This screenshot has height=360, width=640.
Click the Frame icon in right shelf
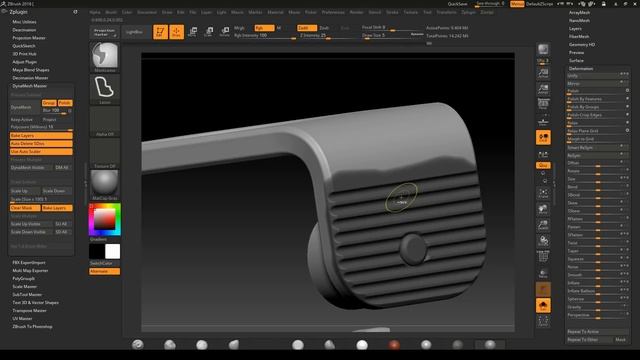click(x=543, y=193)
